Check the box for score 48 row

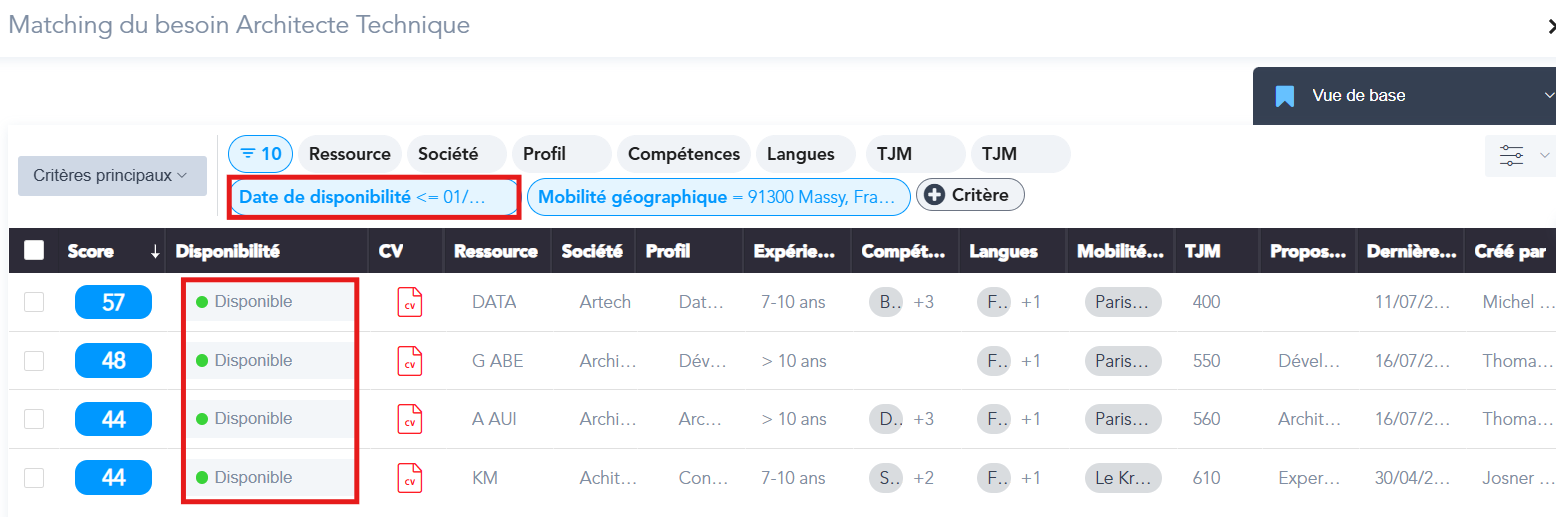coord(34,361)
